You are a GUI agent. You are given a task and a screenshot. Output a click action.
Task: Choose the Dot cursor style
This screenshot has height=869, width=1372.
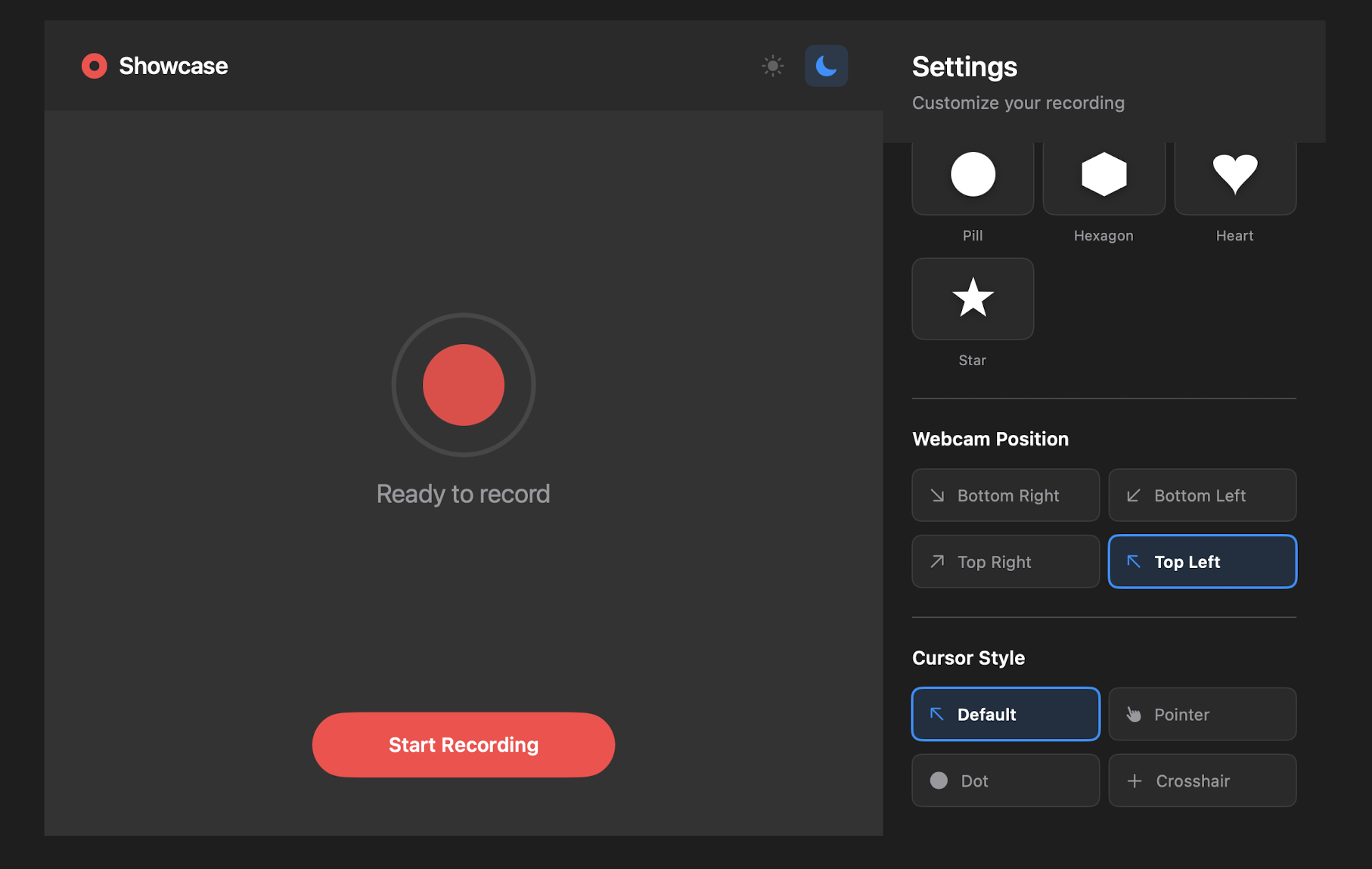1005,781
